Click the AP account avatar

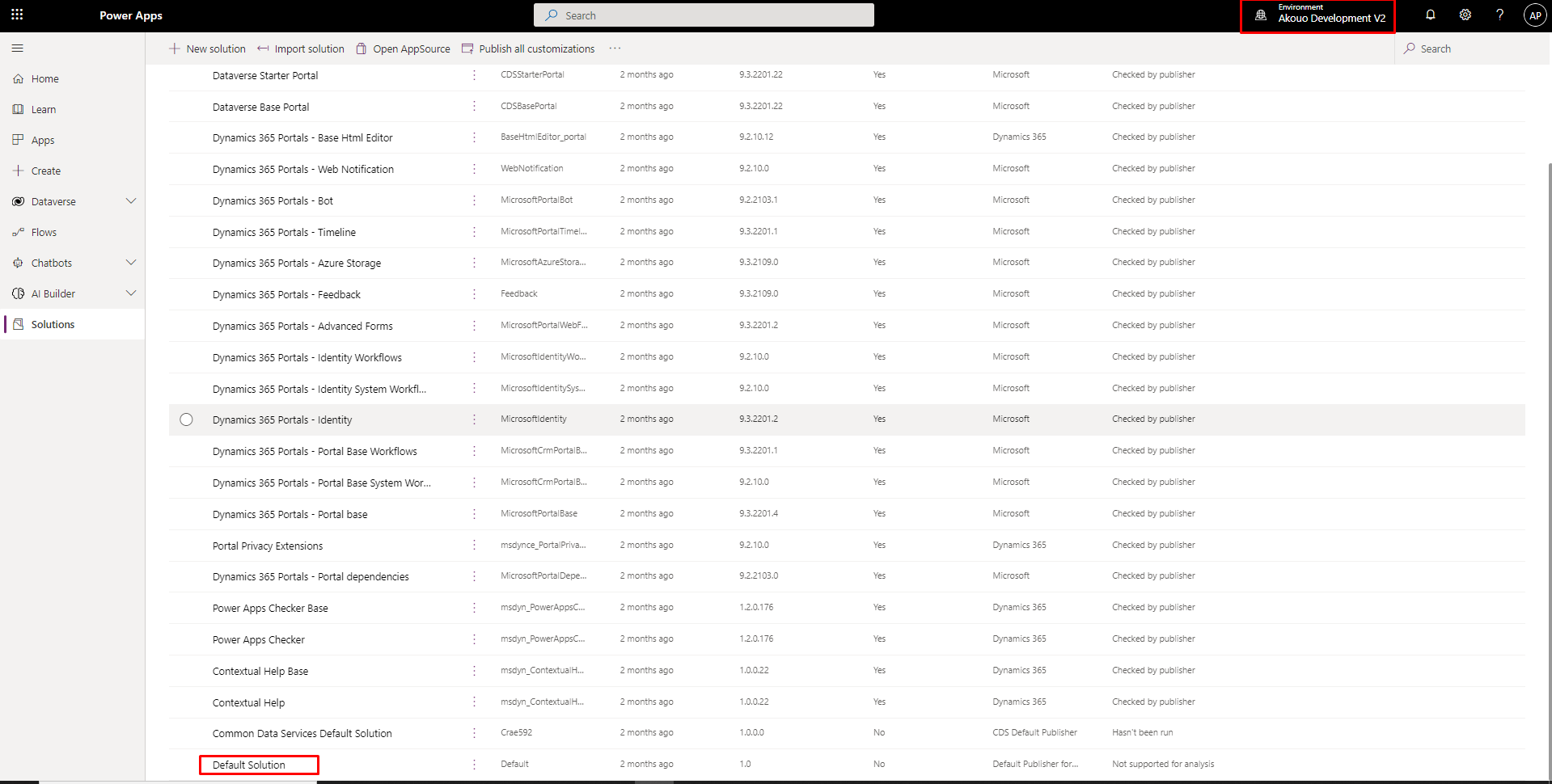pyautogui.click(x=1534, y=15)
